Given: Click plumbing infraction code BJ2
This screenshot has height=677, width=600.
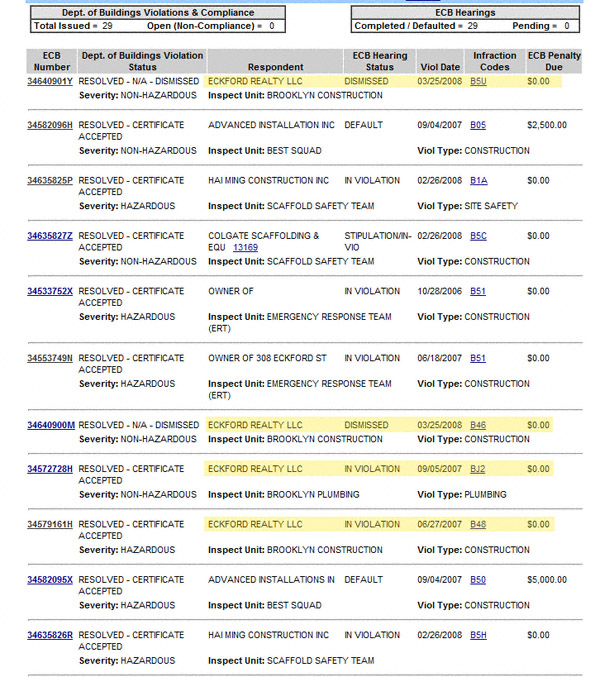Looking at the screenshot, I should pos(478,469).
